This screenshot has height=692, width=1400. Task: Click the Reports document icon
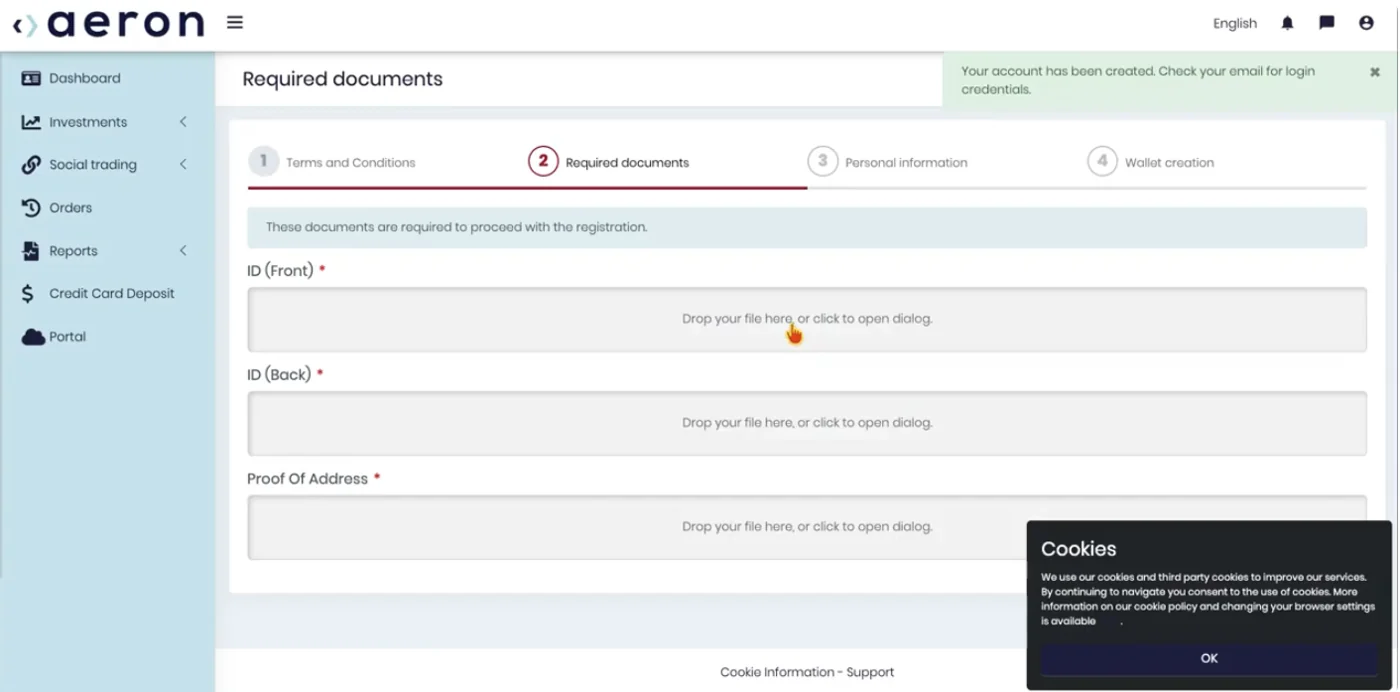(x=31, y=251)
